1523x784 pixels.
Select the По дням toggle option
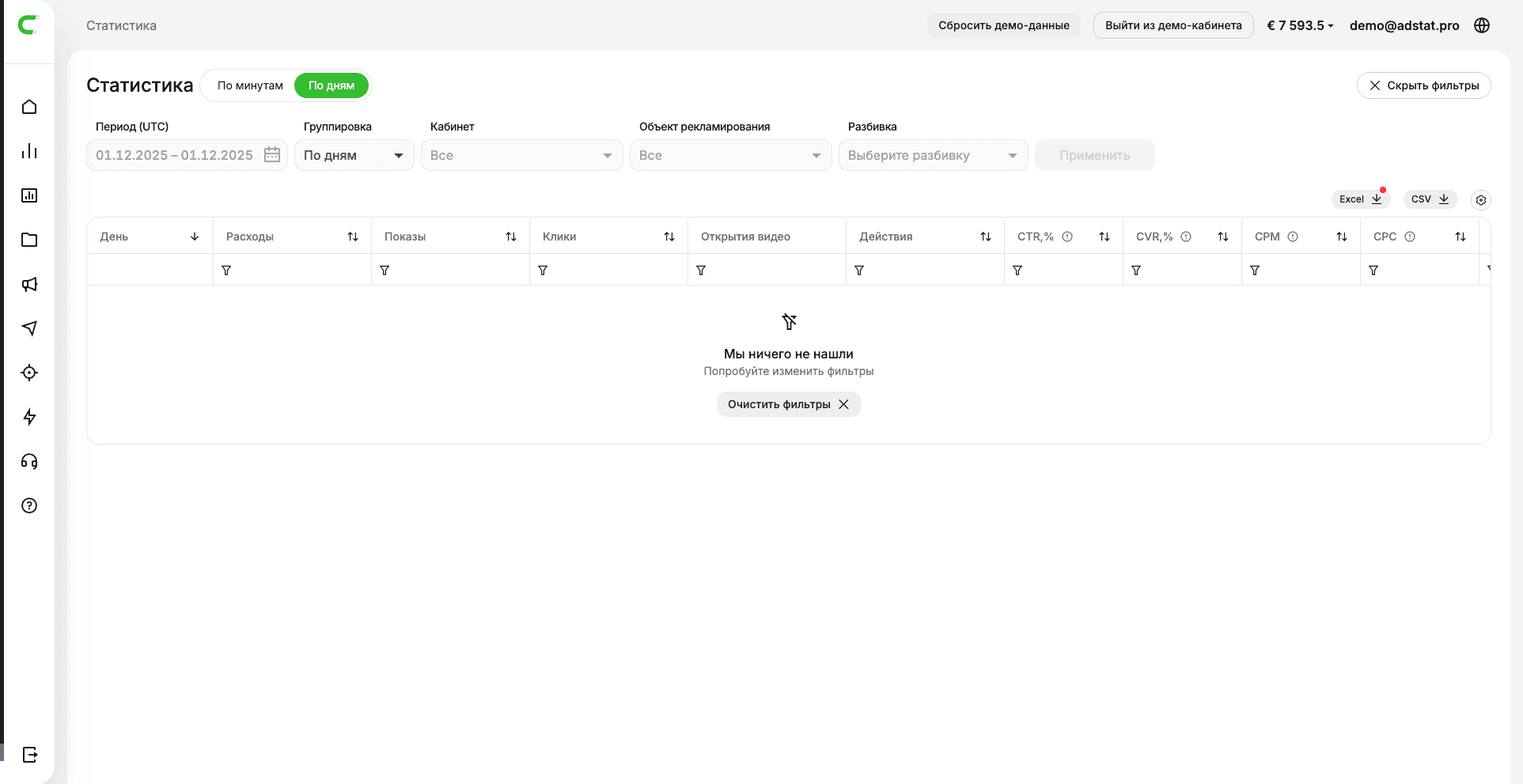331,85
